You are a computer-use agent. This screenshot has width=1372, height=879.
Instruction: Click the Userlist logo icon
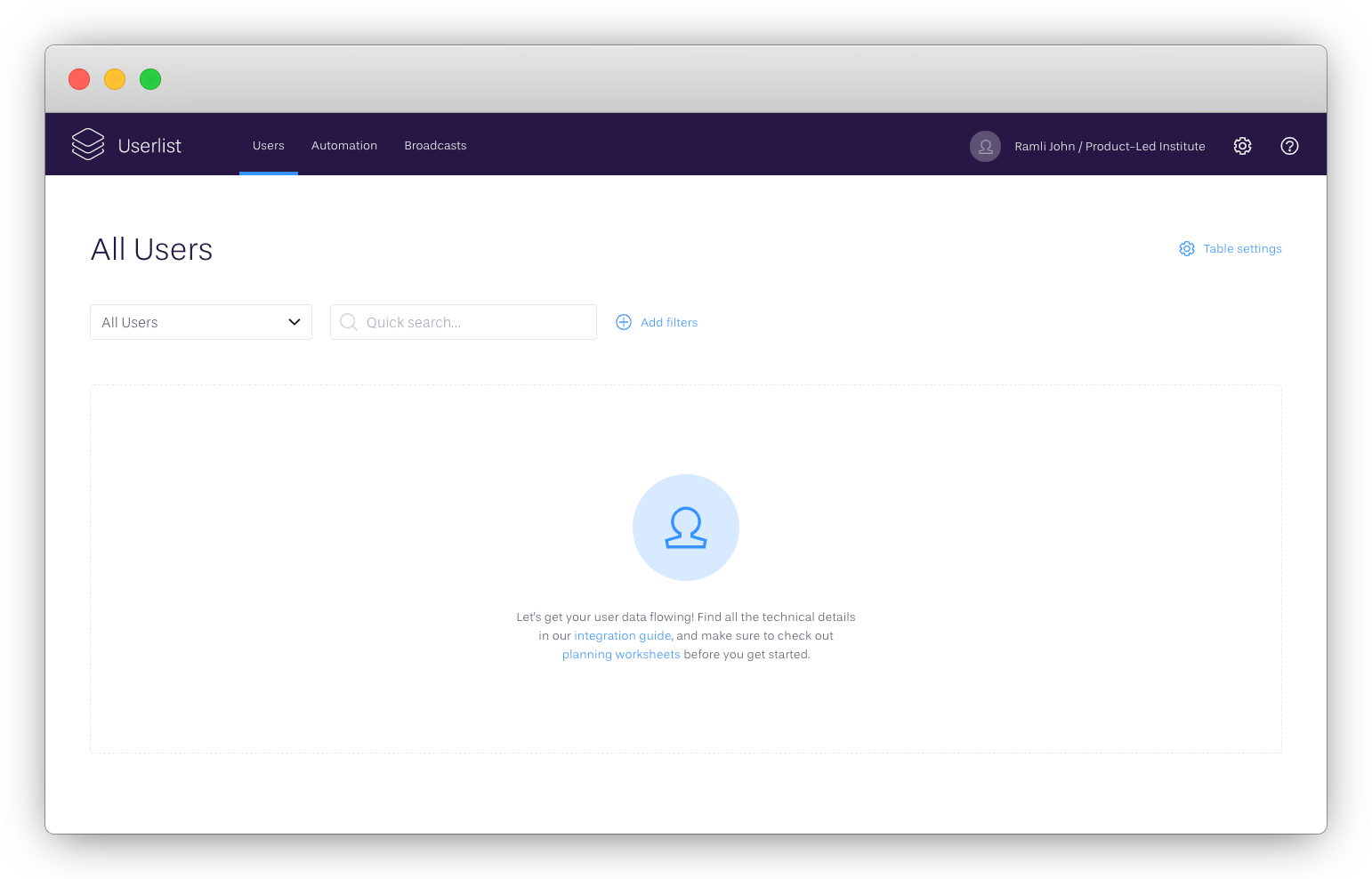[x=87, y=144]
